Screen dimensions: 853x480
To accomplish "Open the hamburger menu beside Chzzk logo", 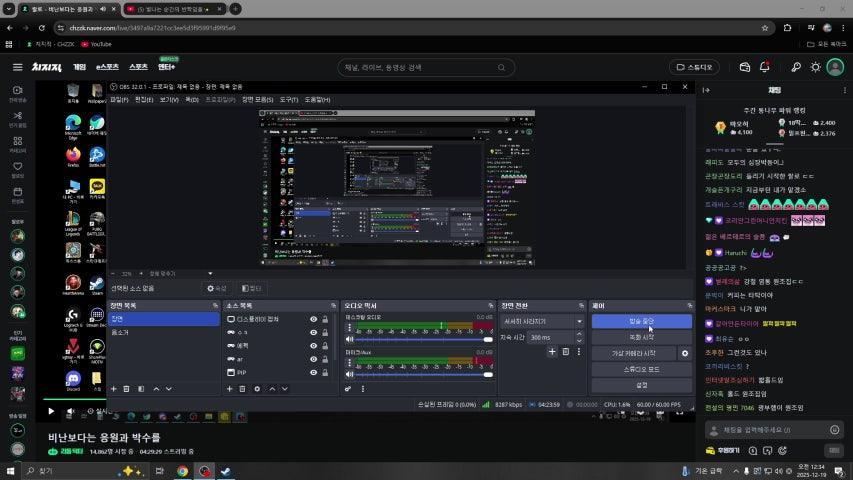I will (x=17, y=67).
